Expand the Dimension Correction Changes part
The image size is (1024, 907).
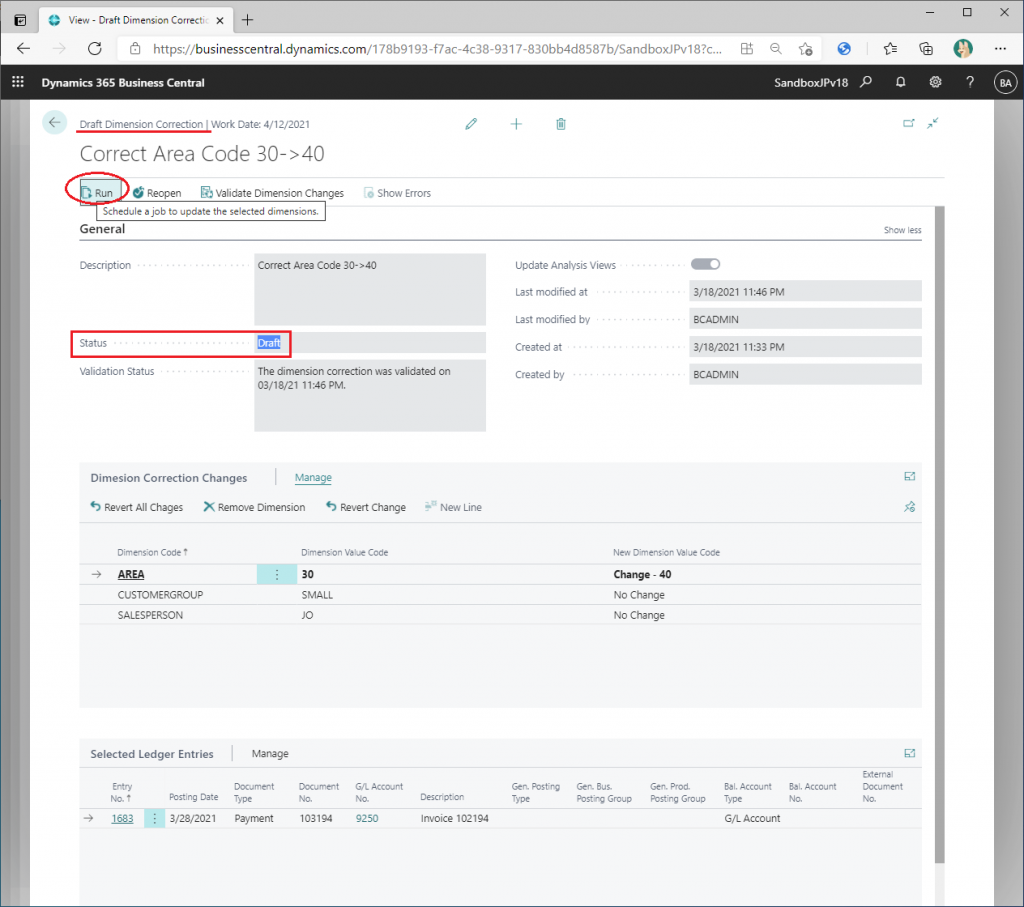(x=910, y=477)
